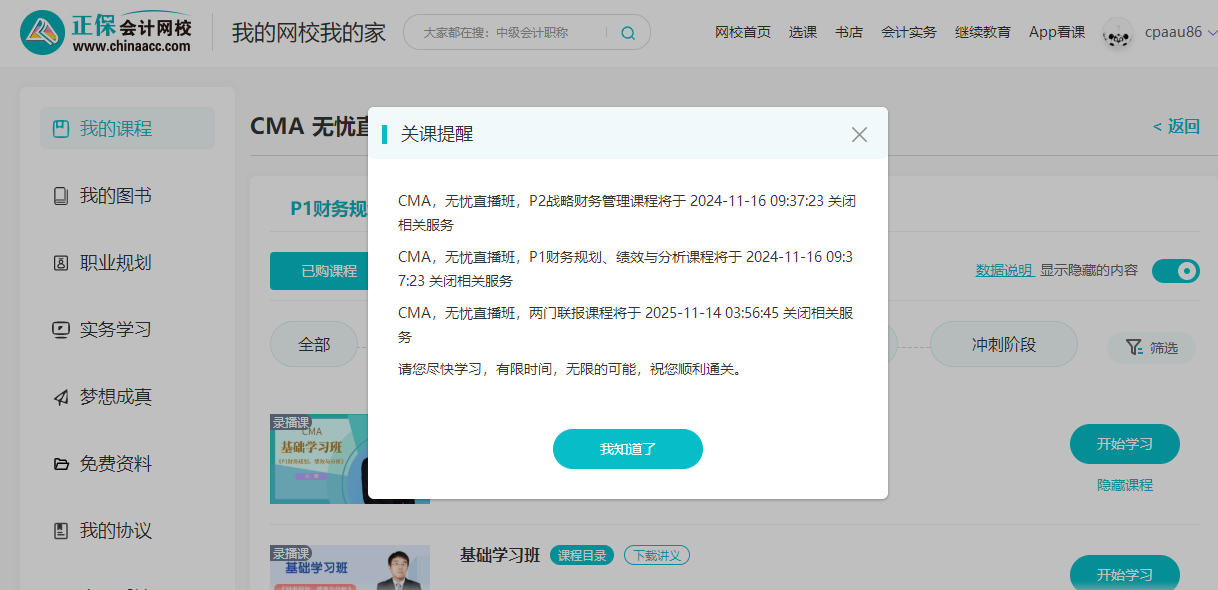Select 职业规划 text in sidebar
This screenshot has width=1218, height=590.
coord(116,263)
